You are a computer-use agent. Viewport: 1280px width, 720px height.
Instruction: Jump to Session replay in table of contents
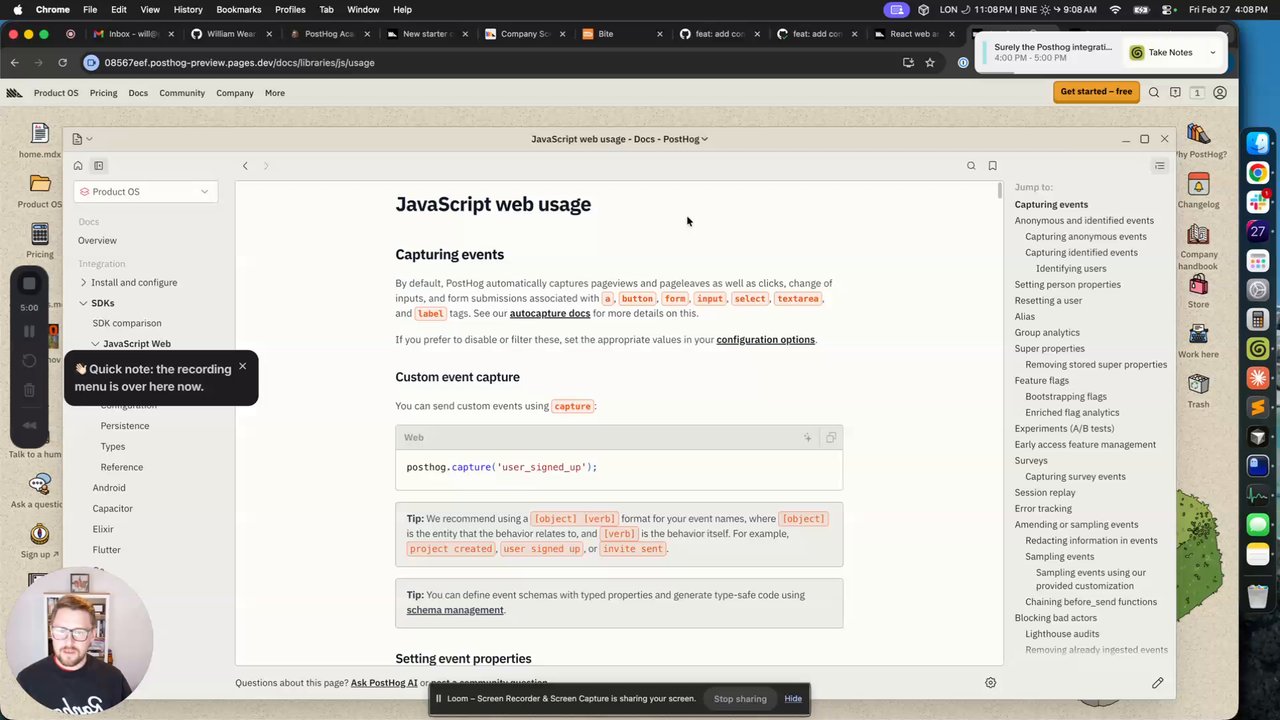point(1045,493)
